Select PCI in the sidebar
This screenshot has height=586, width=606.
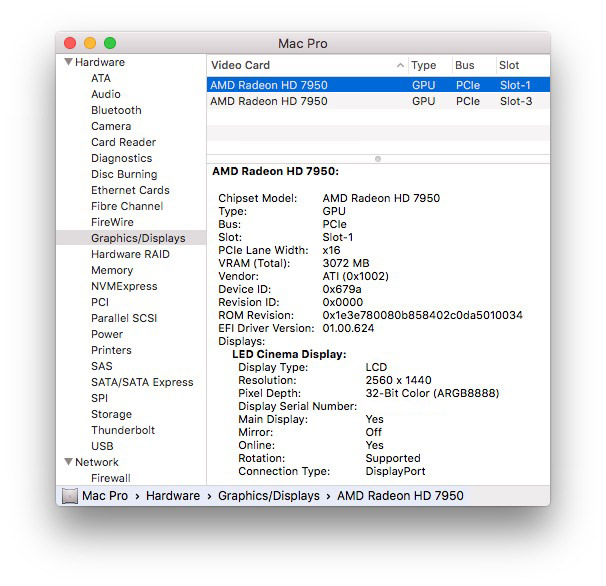click(100, 302)
